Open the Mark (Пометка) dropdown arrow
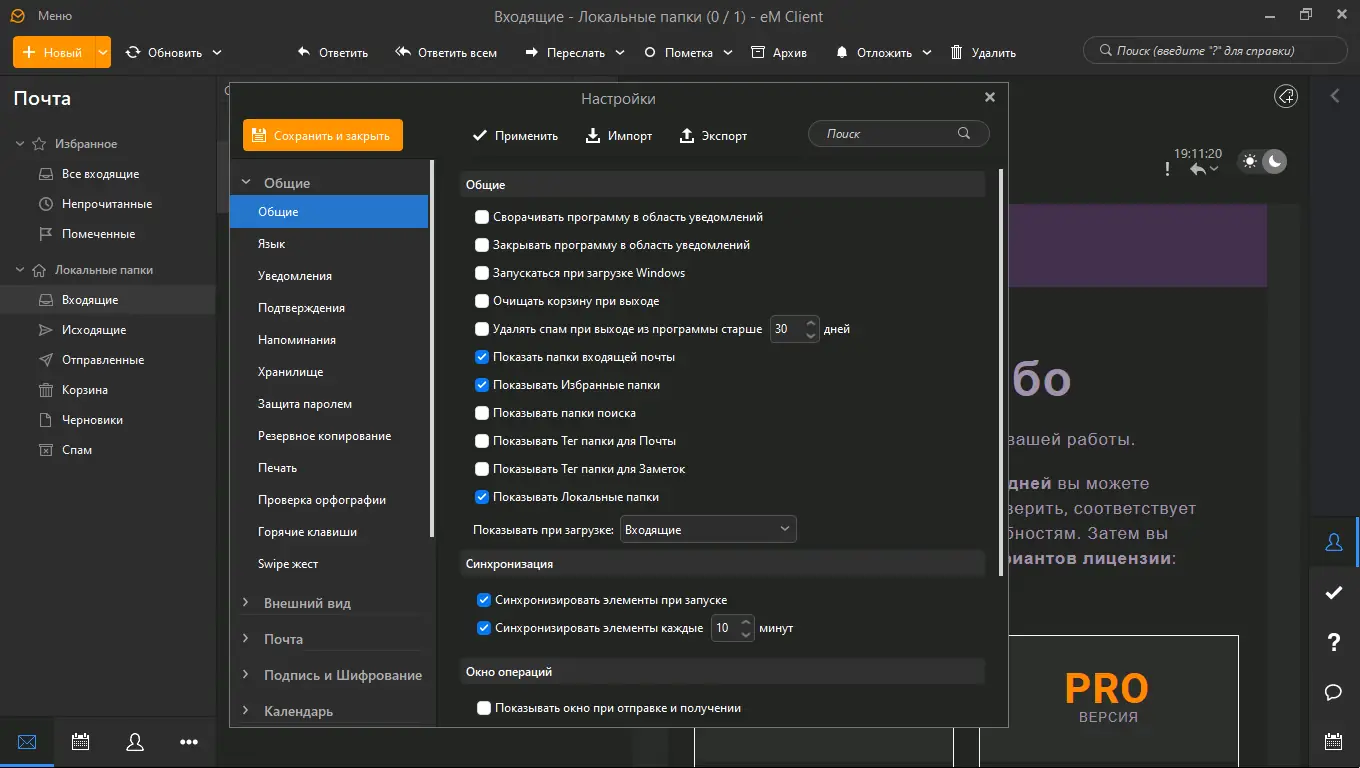 coord(728,52)
